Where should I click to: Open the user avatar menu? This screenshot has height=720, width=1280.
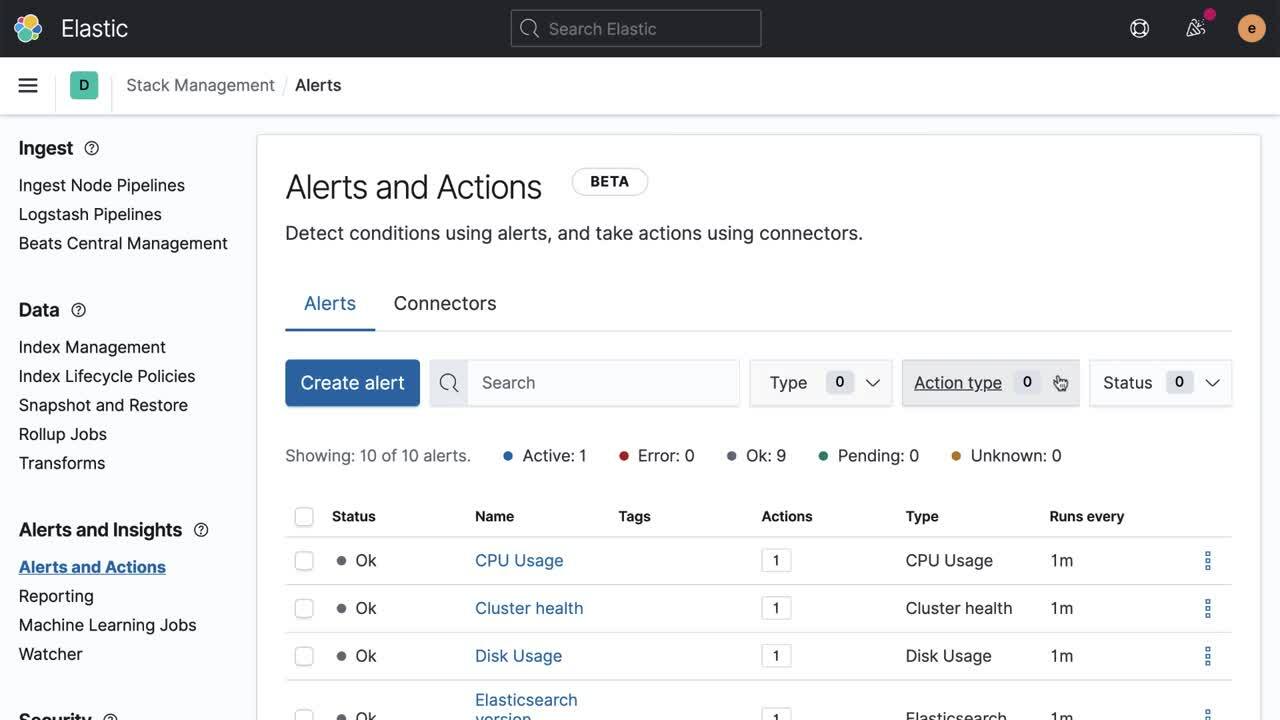1251,28
